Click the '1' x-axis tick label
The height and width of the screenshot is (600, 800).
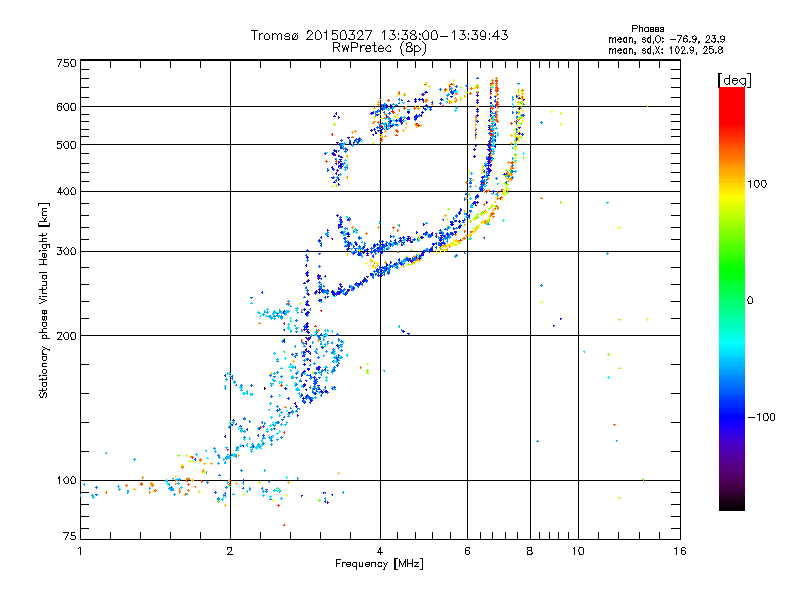point(80,551)
